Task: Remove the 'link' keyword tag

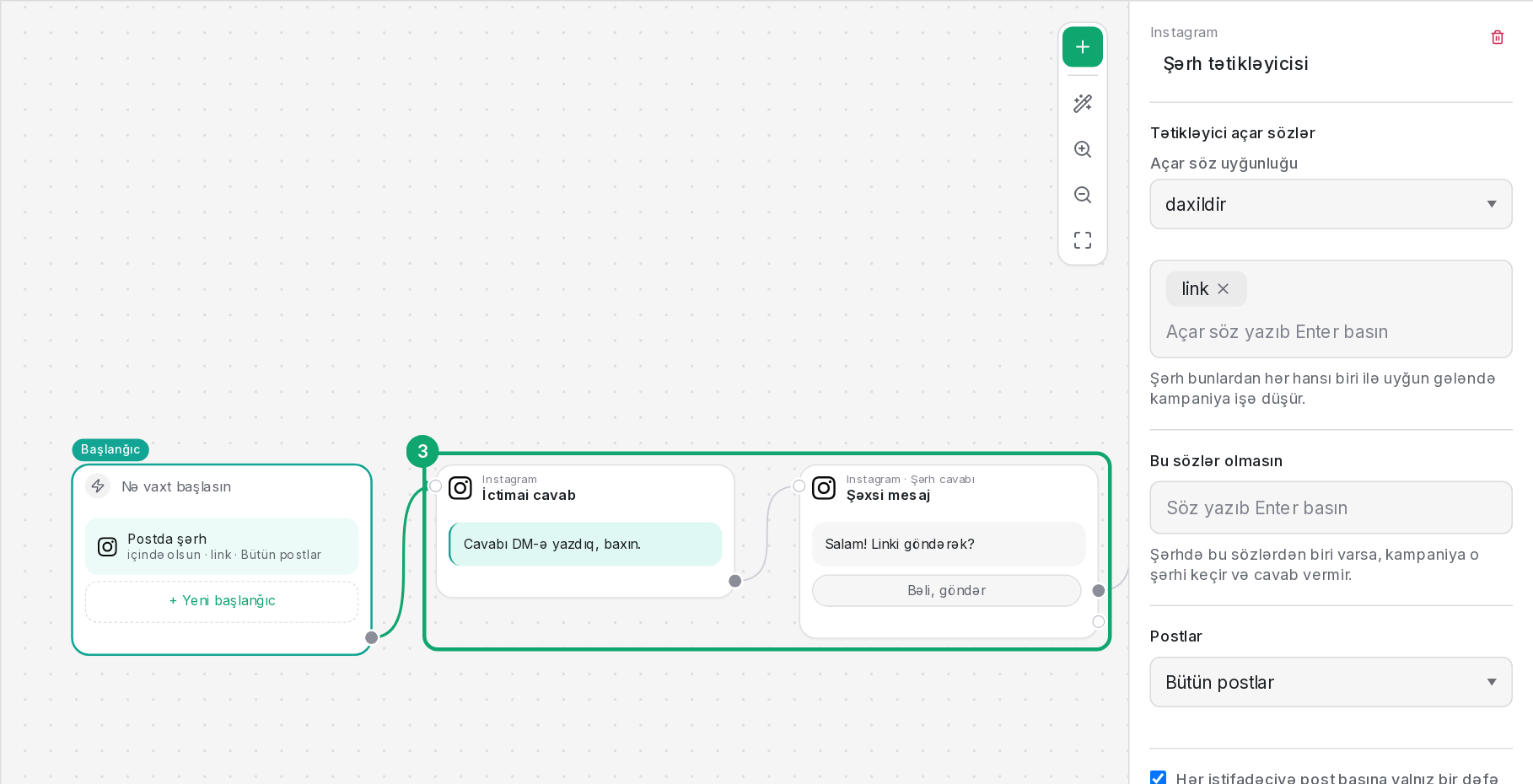Action: (x=1224, y=289)
